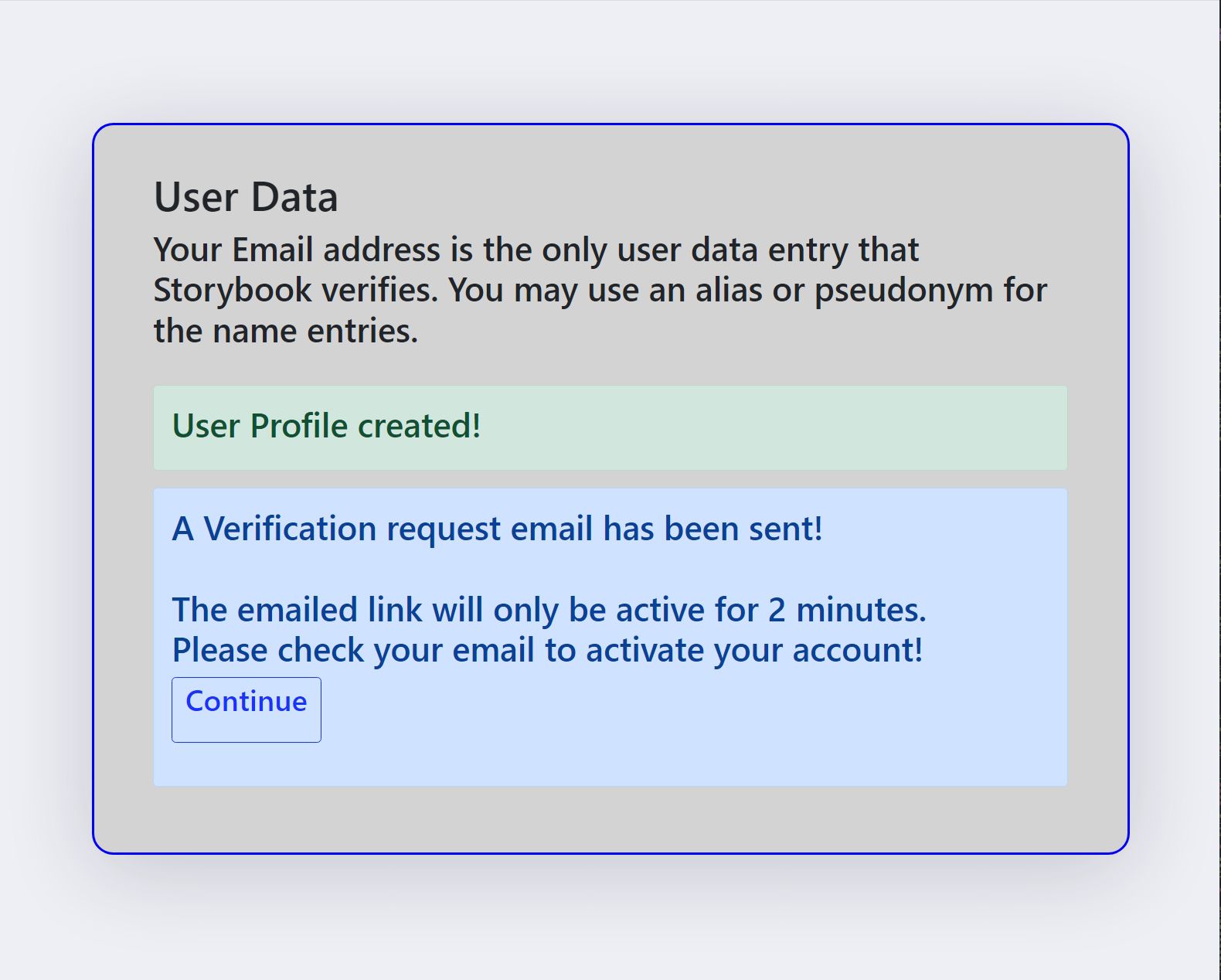Click the User Data heading
Image resolution: width=1221 pixels, height=980 pixels.
(x=246, y=197)
